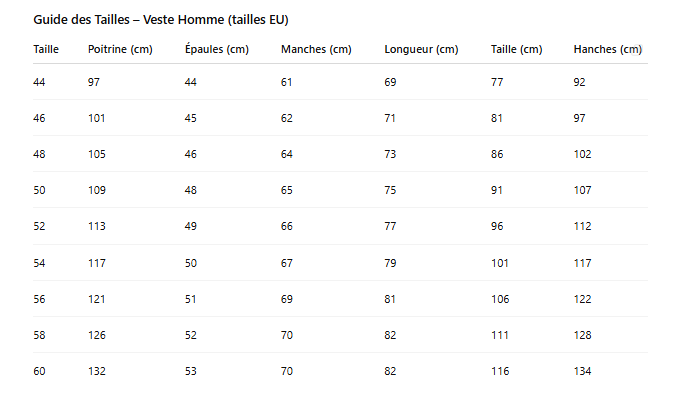The width and height of the screenshot is (674, 402).
Task: Click waist value 81 in size 46 row
Action: coord(497,118)
